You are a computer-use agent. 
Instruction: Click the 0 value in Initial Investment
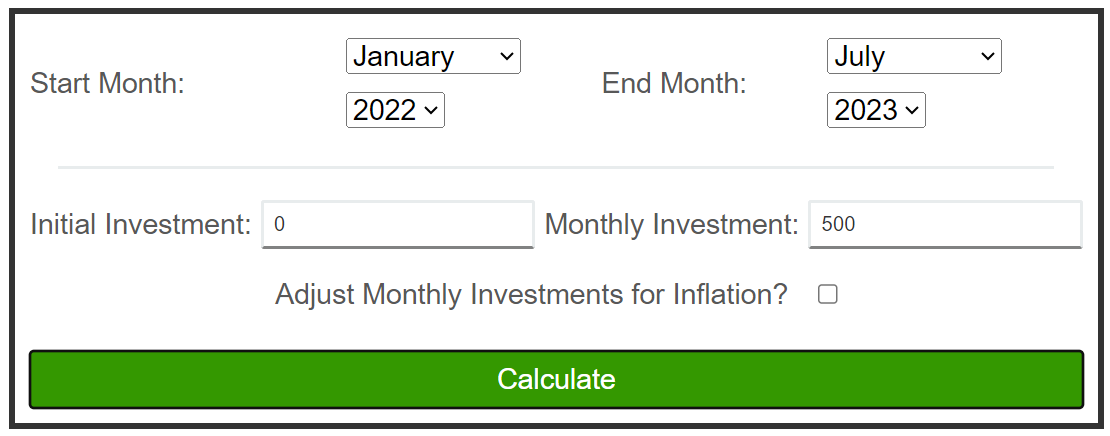point(280,225)
